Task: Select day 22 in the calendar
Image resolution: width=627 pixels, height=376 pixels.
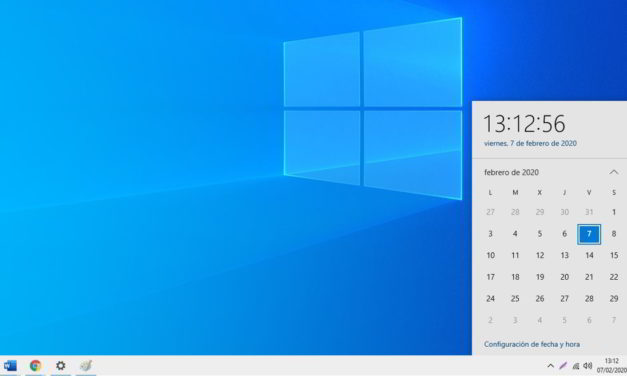Action: (614, 277)
